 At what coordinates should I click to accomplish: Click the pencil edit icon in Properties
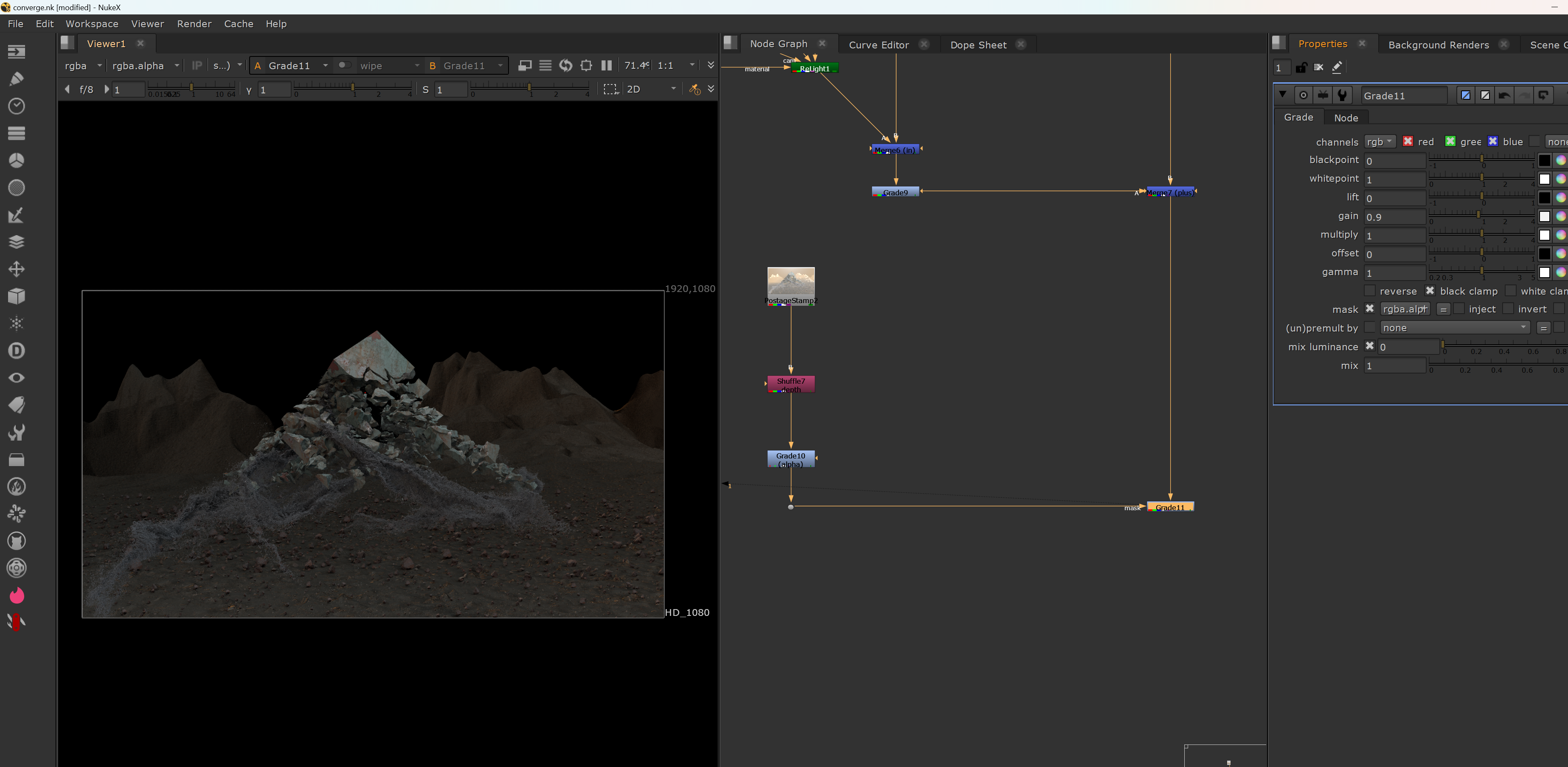click(1337, 67)
